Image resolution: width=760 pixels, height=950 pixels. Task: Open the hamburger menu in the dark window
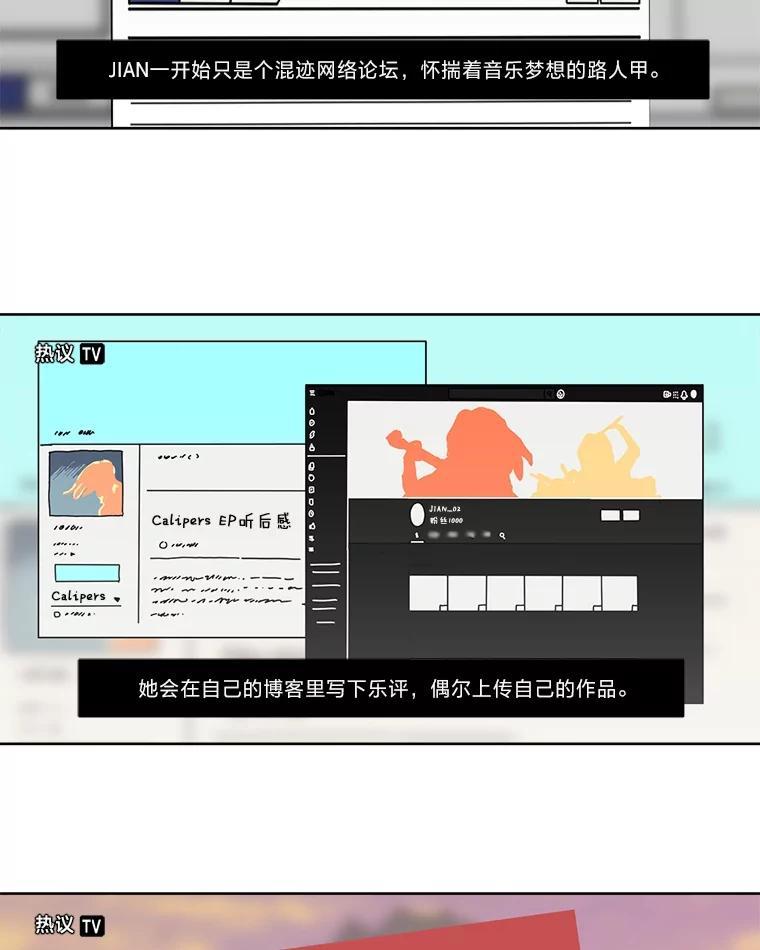click(312, 393)
